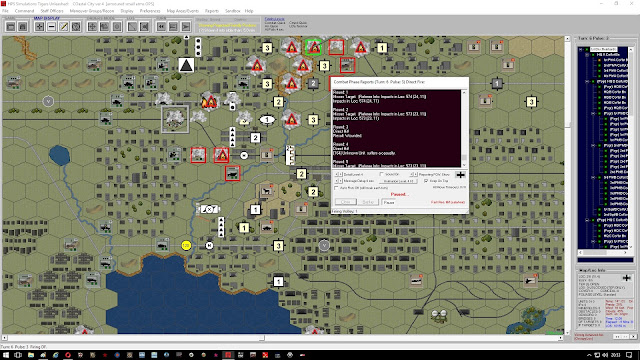Click the rewind double-arrow run button
This screenshot has width=640, height=360.
[x=161, y=27]
